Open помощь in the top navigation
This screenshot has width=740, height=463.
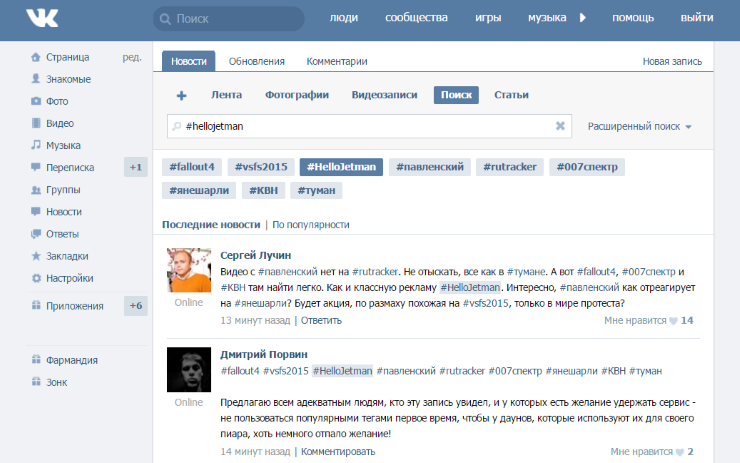(x=633, y=17)
